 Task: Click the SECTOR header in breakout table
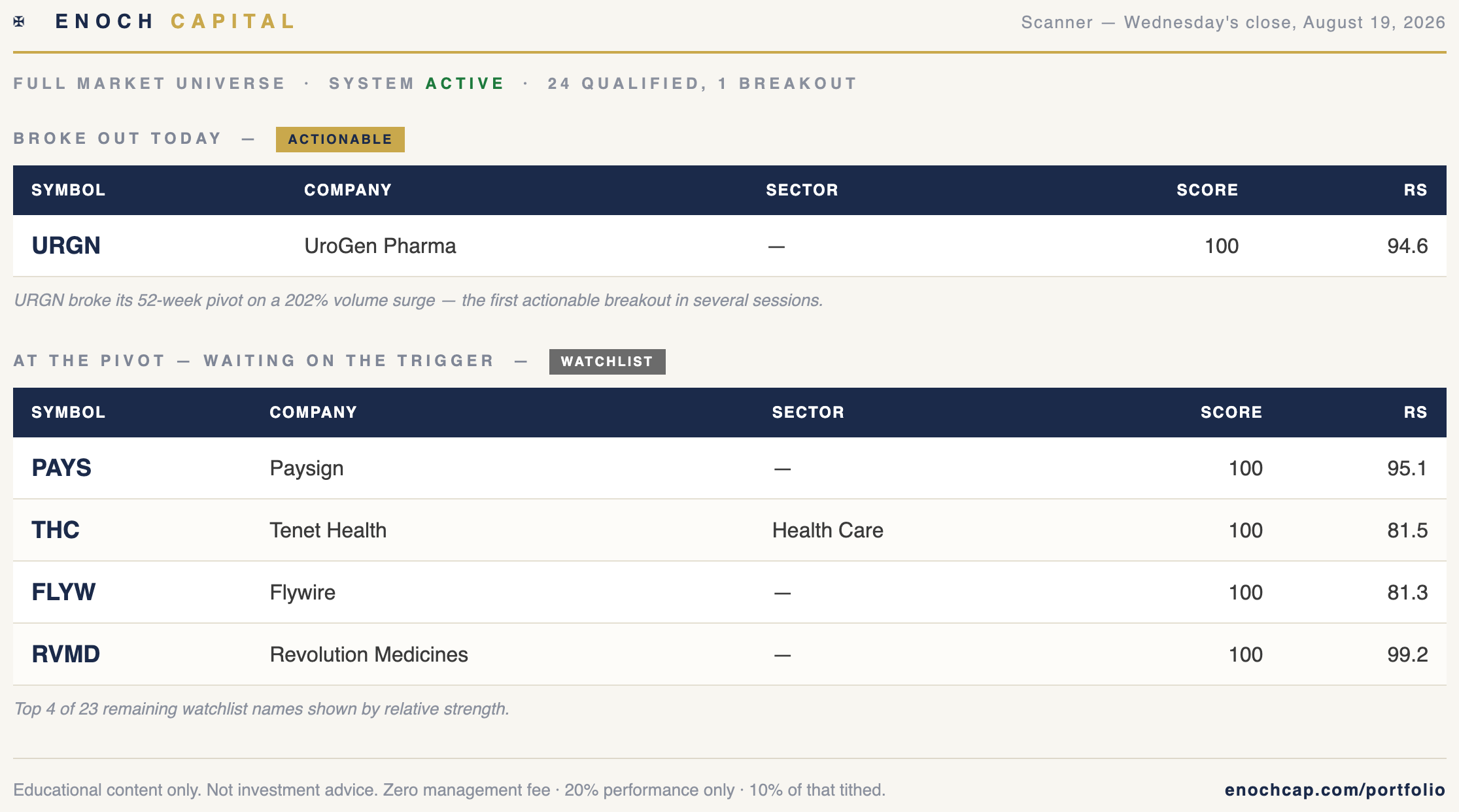point(802,190)
